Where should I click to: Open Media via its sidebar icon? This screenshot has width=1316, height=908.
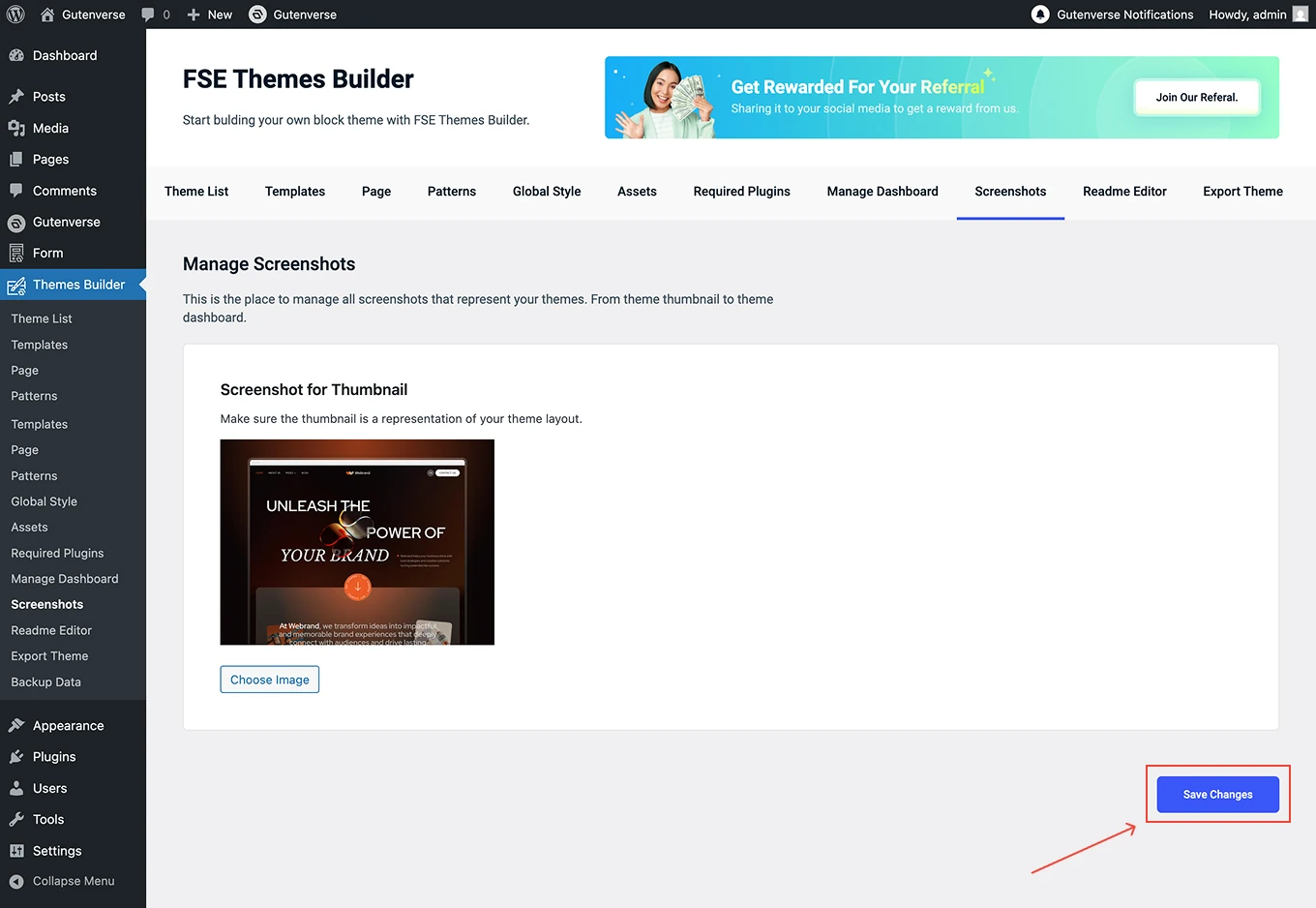[x=16, y=128]
